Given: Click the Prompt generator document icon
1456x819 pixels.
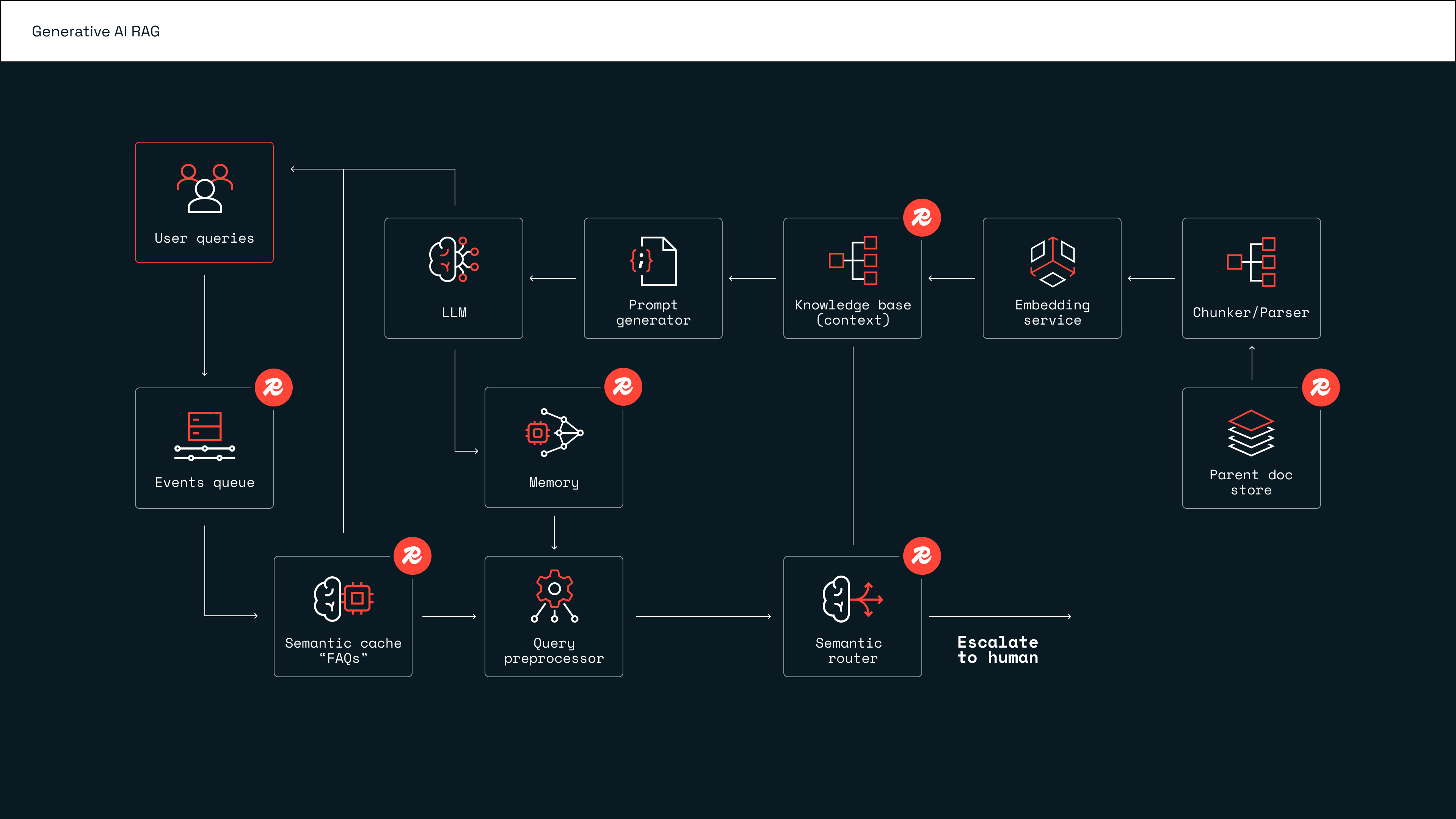Looking at the screenshot, I should (653, 260).
